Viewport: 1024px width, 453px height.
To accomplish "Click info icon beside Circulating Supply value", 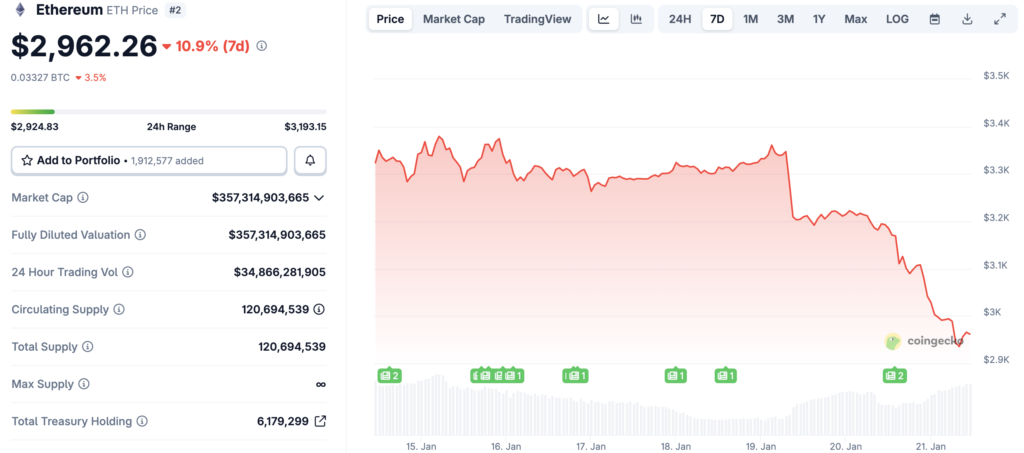I will coord(320,309).
